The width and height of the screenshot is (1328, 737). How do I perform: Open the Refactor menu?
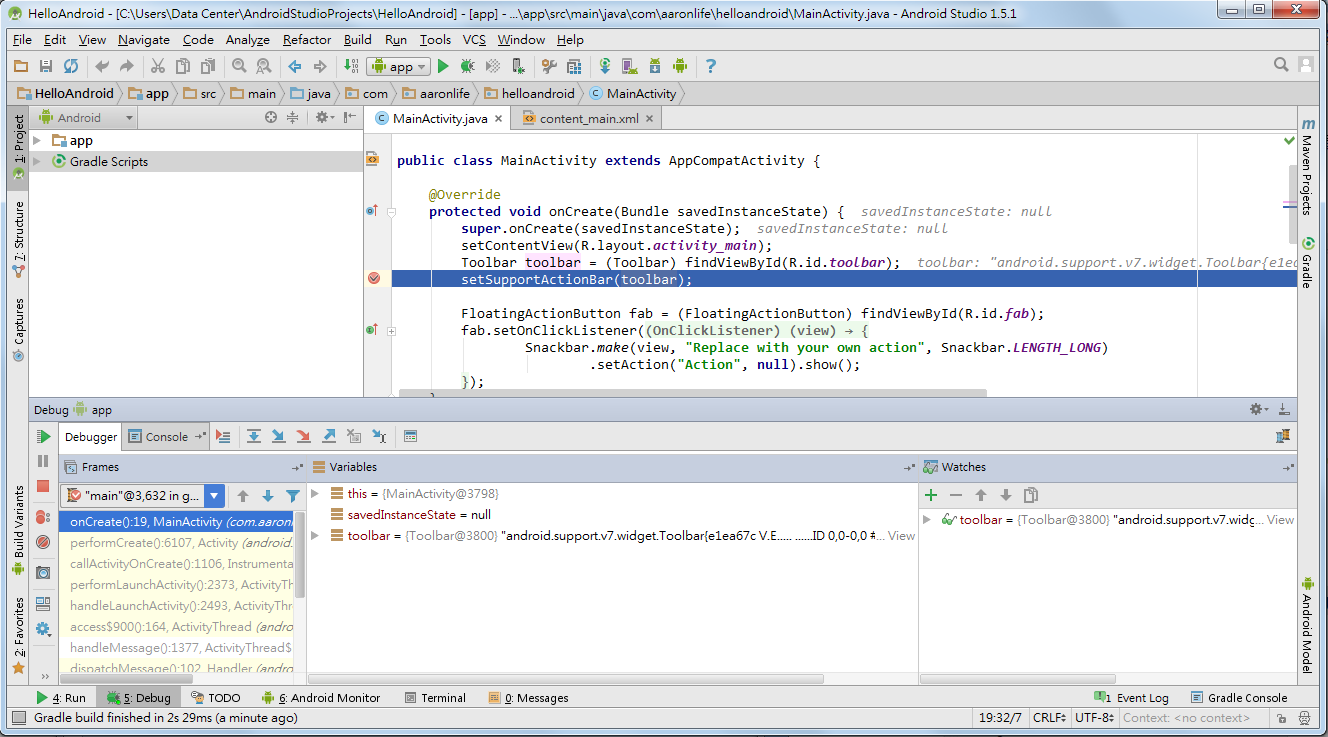(x=307, y=40)
